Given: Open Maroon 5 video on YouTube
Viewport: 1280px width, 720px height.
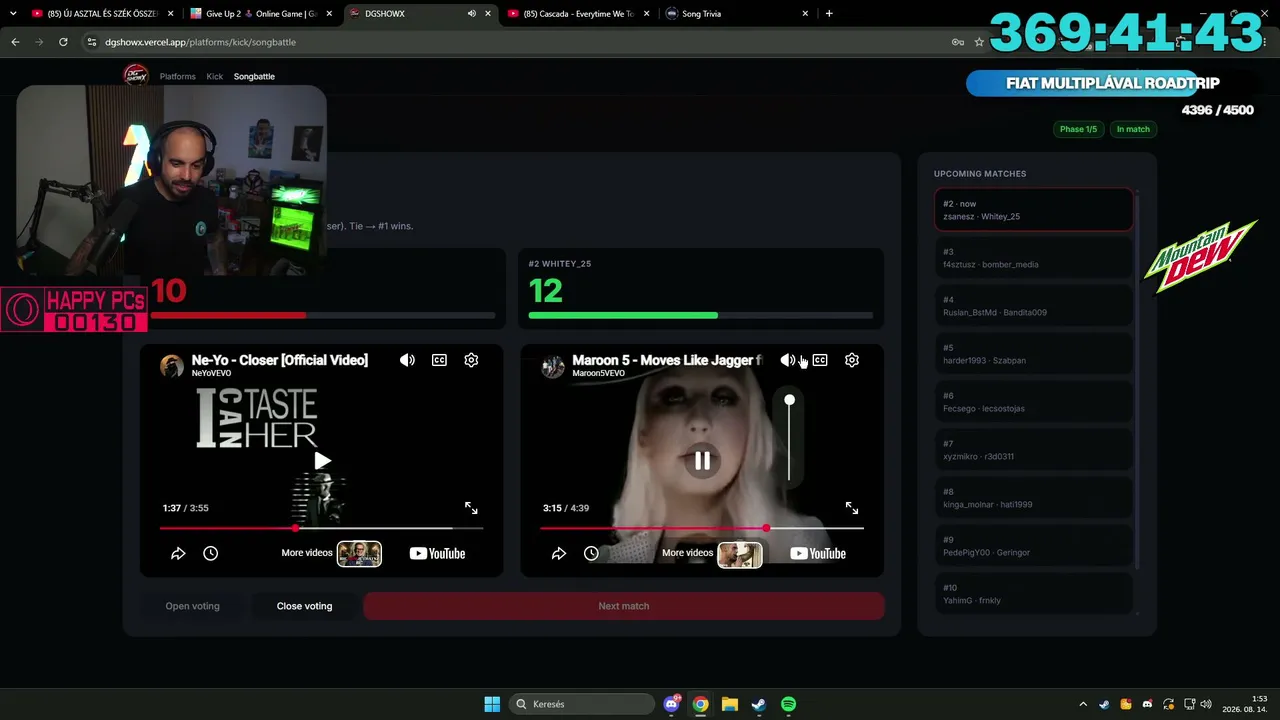Looking at the screenshot, I should click(x=818, y=553).
